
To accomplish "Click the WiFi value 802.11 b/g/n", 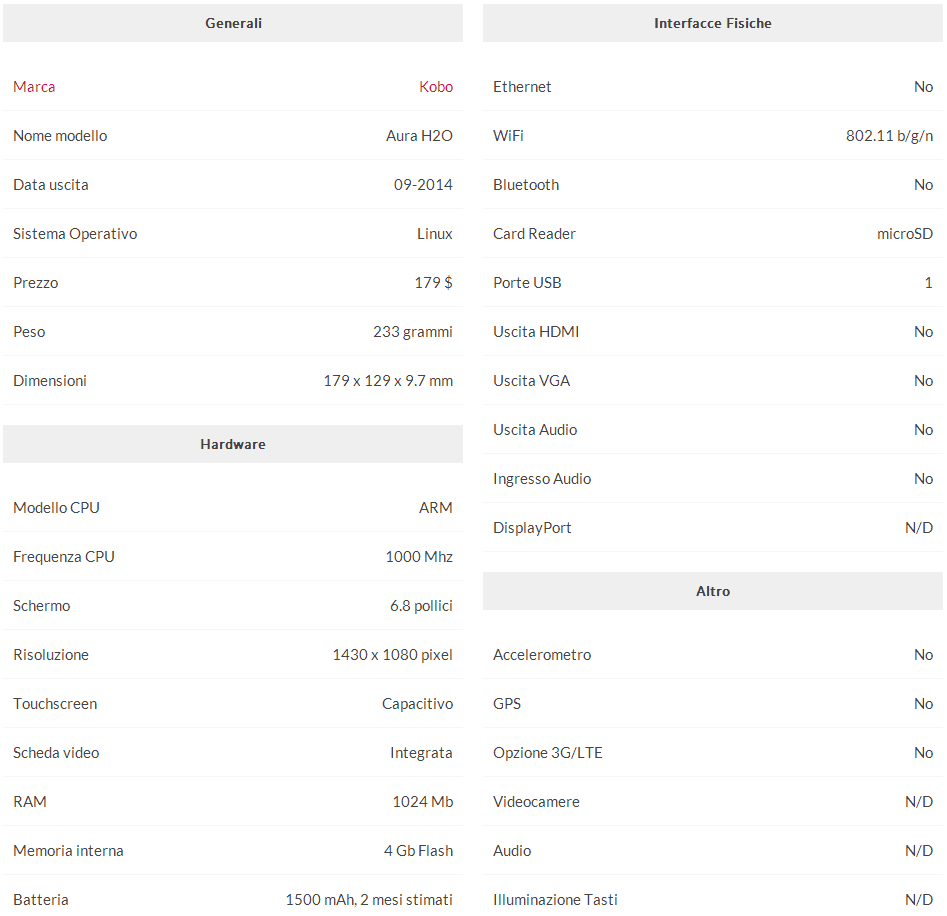I will pyautogui.click(x=889, y=136).
